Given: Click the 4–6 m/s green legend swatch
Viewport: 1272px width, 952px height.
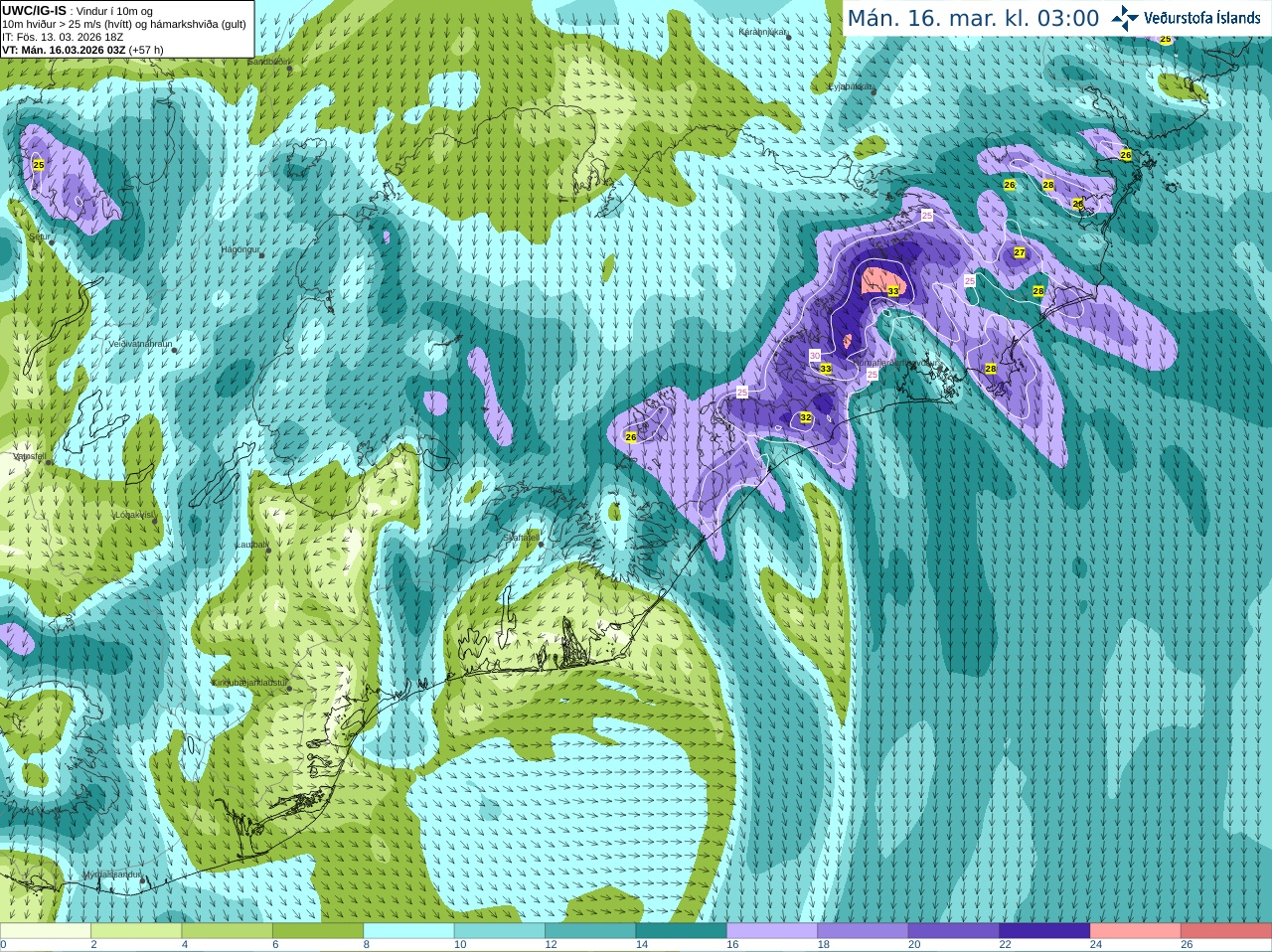Looking at the screenshot, I should point(227,931).
